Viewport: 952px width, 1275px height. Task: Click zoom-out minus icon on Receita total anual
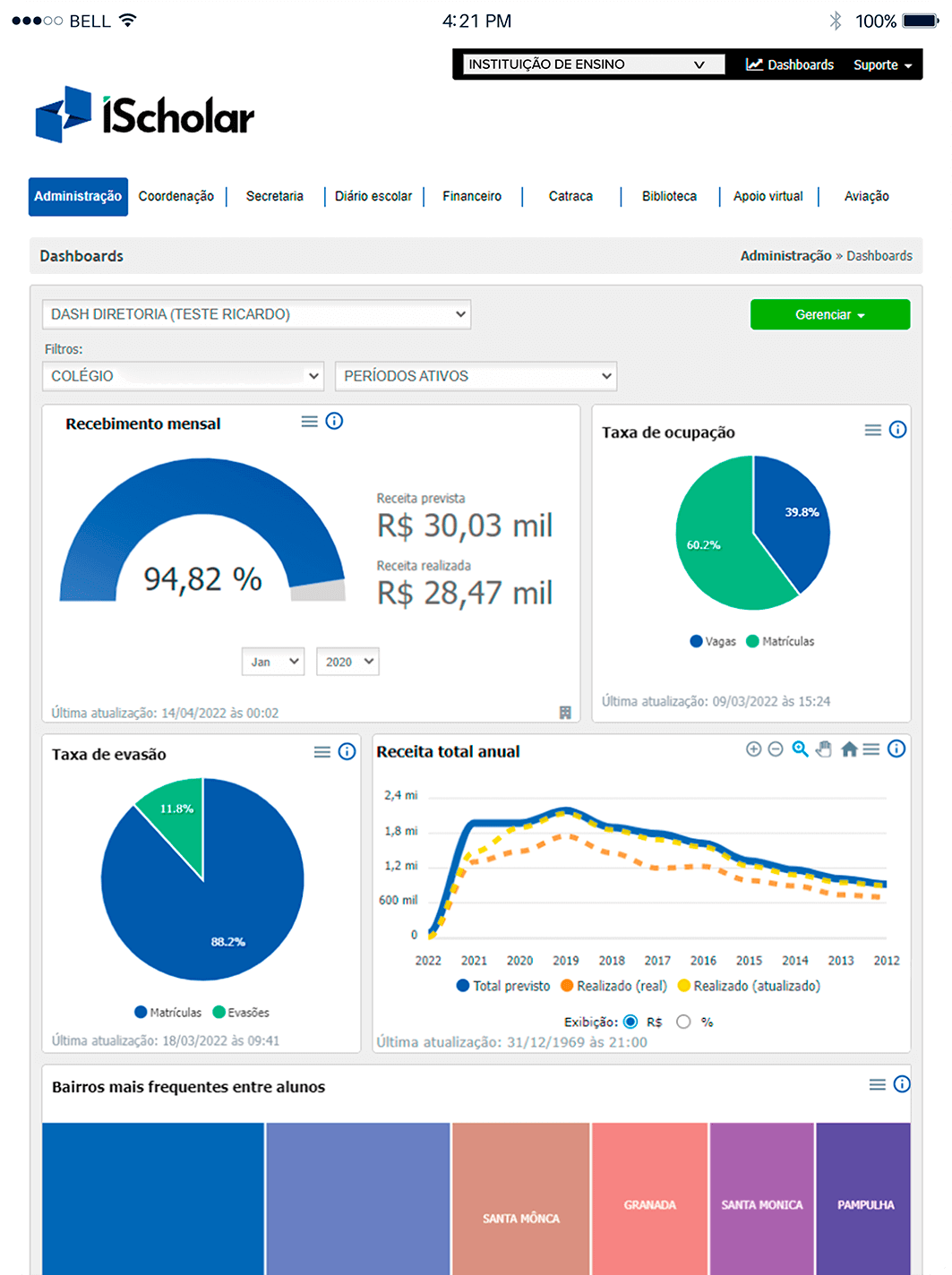click(776, 749)
